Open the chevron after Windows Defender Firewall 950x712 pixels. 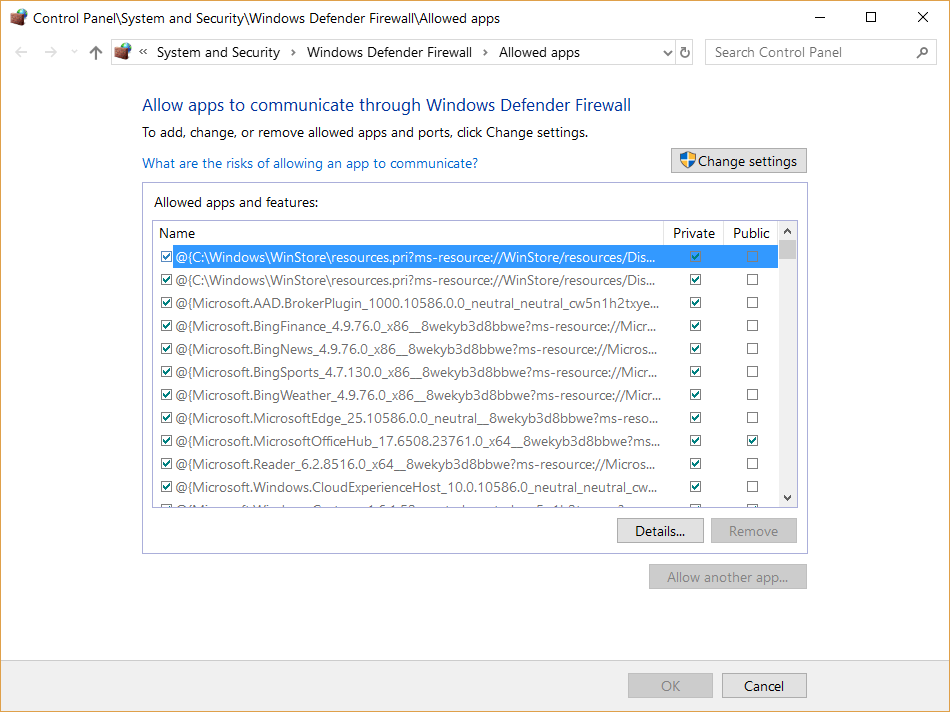pyautogui.click(x=485, y=53)
